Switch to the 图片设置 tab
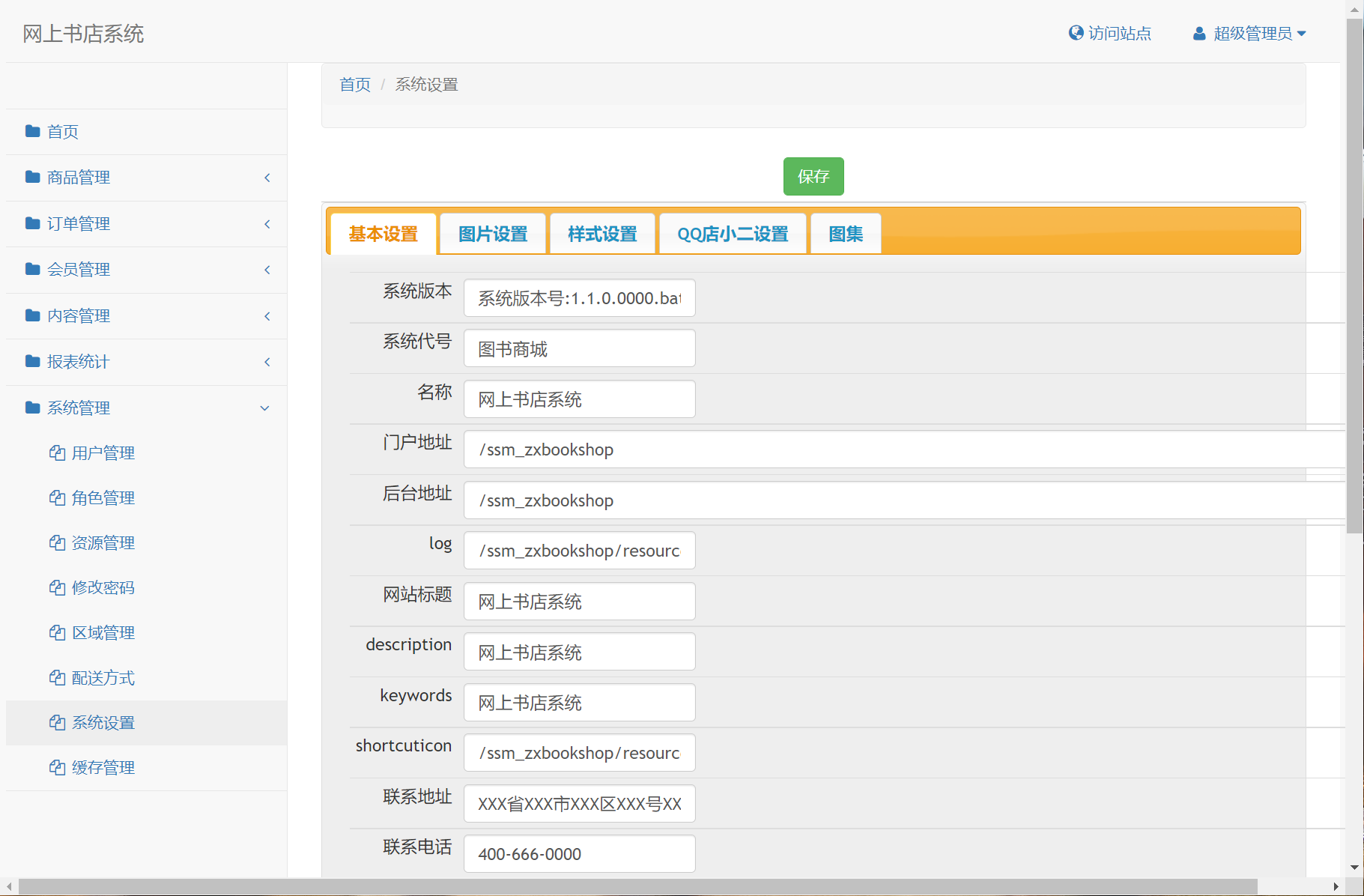 tap(492, 233)
